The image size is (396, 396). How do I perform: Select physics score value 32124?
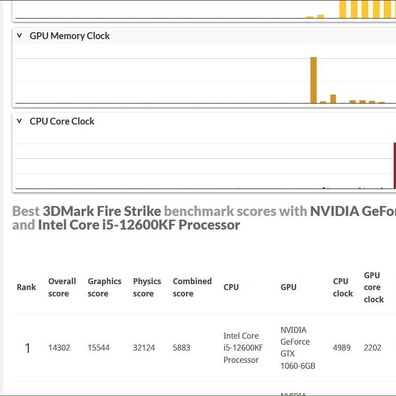coord(144,348)
